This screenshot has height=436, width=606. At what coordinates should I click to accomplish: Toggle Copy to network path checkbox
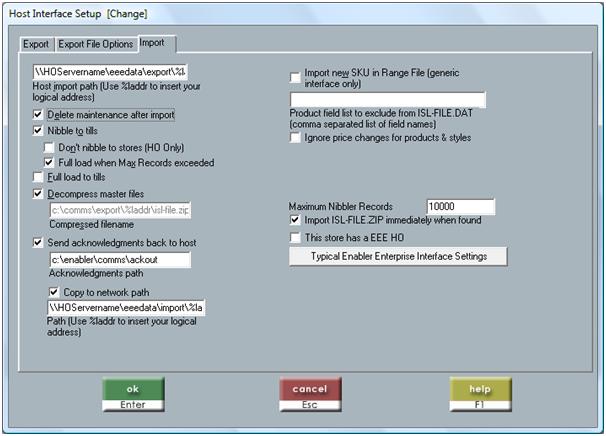[x=54, y=292]
